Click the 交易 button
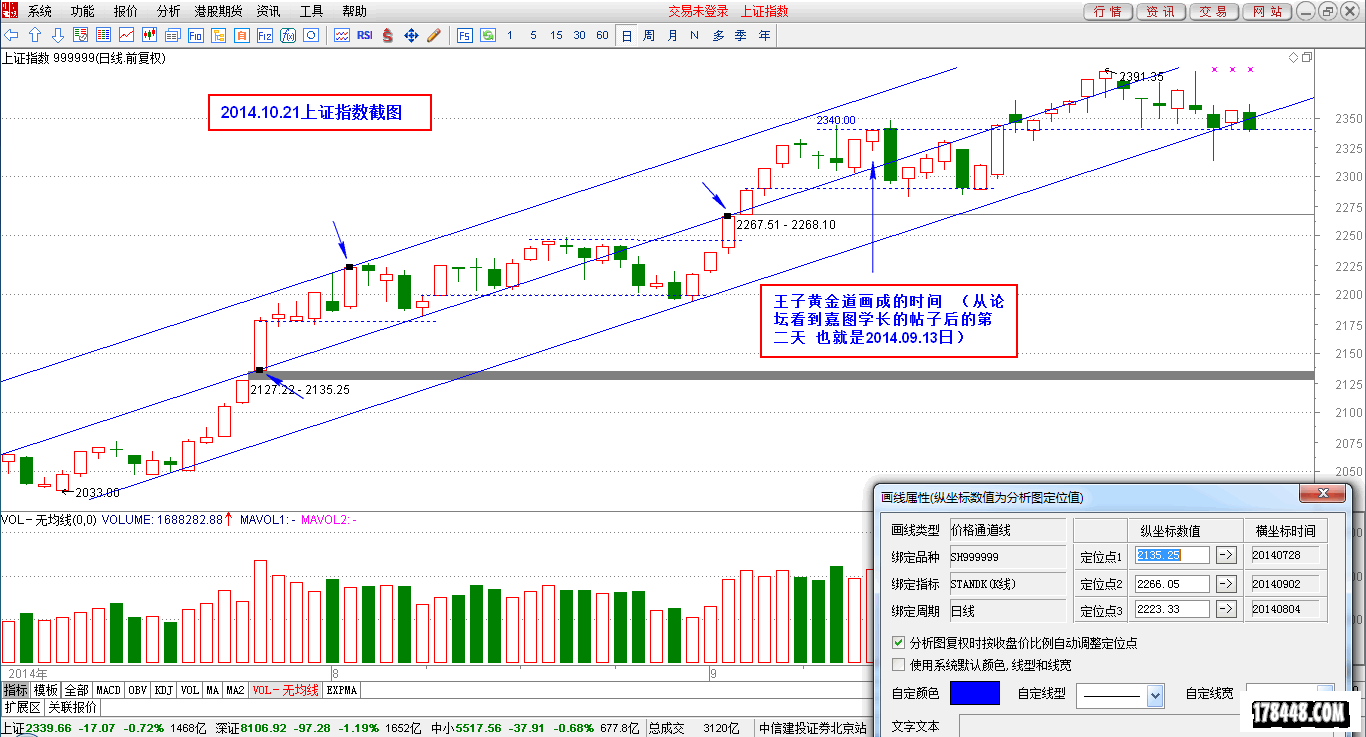Viewport: 1366px width, 737px height. [1213, 11]
